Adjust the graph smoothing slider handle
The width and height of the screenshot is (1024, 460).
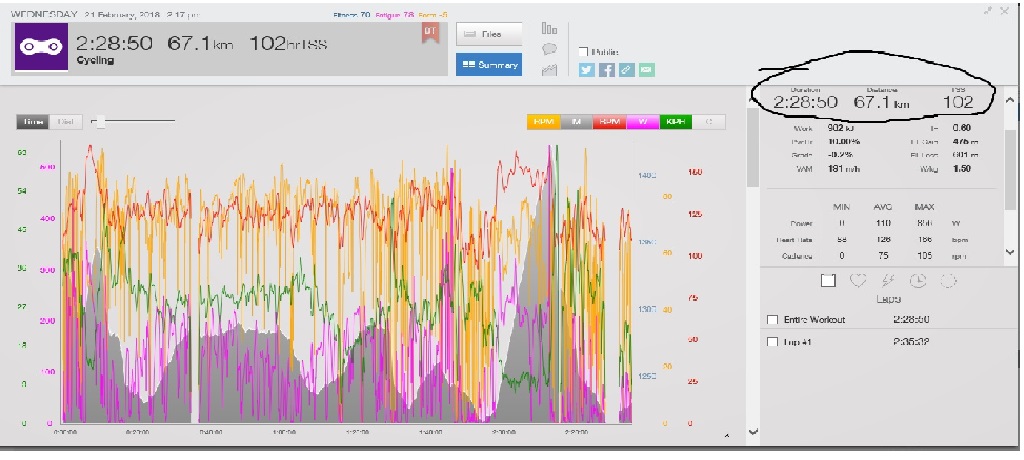coord(98,122)
